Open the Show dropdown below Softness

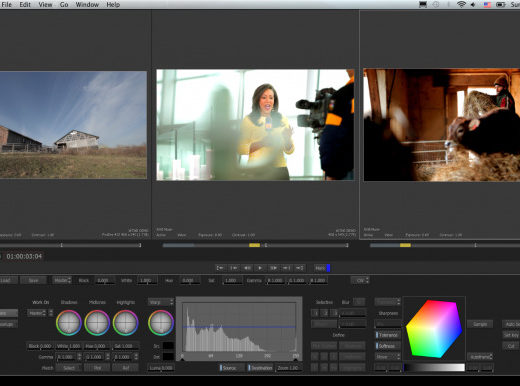click(x=387, y=357)
